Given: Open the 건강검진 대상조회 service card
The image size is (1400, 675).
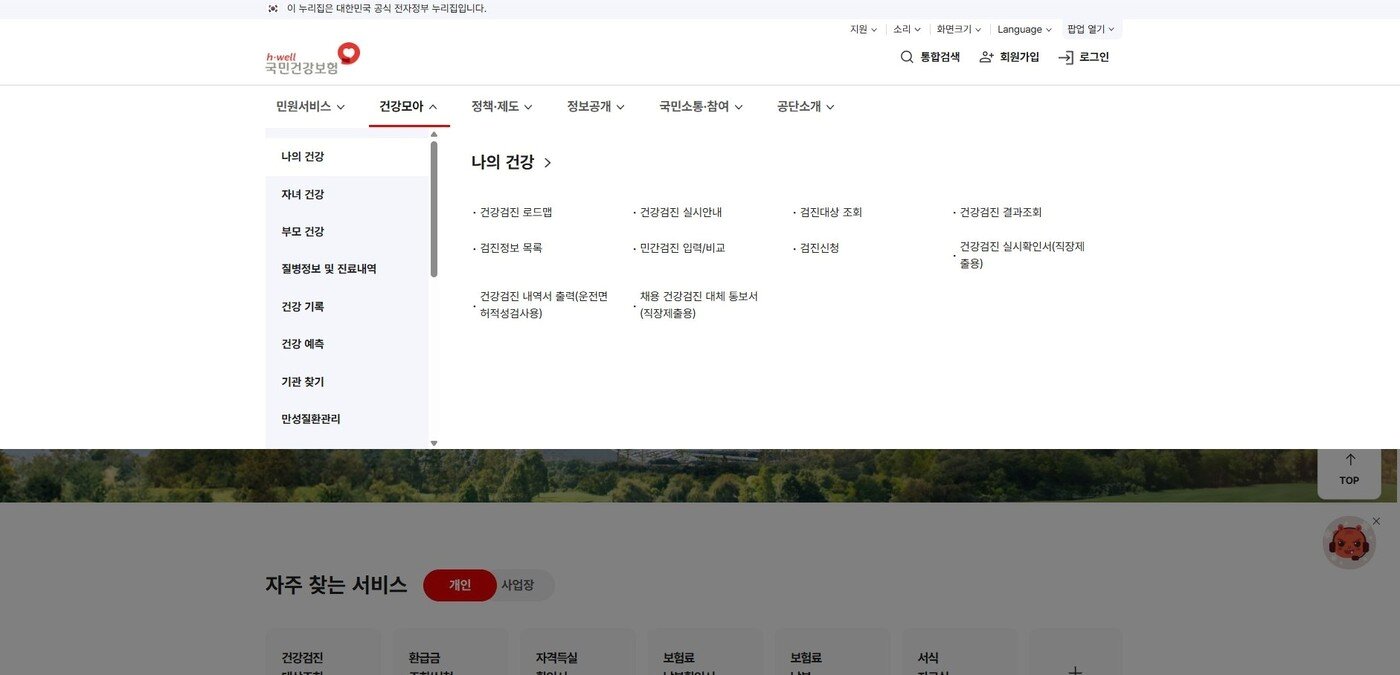Looking at the screenshot, I should pos(323,652).
